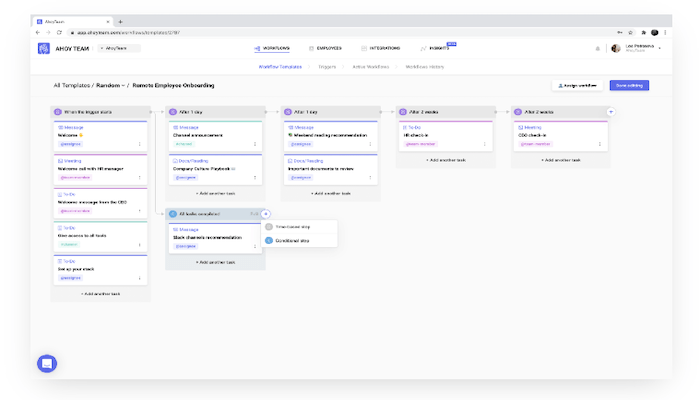700x400 pixels.
Task: Click the plus icon after last step column
Action: pyautogui.click(x=610, y=112)
